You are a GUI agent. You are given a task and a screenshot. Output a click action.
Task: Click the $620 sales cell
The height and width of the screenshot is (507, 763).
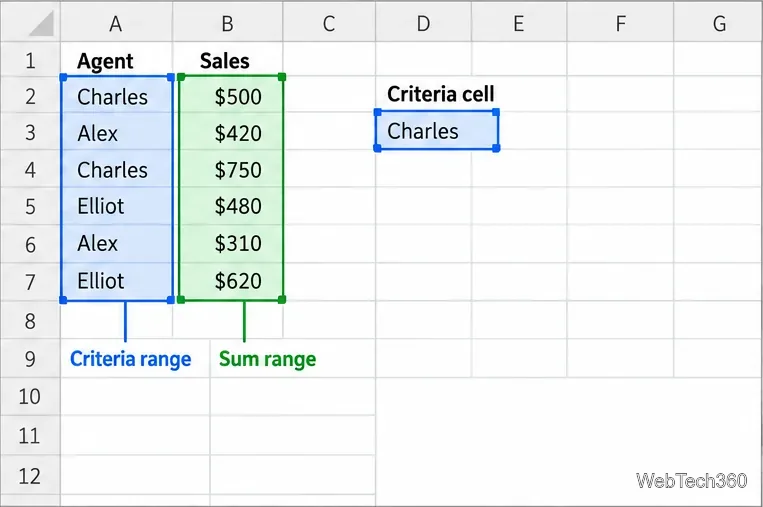coord(231,281)
